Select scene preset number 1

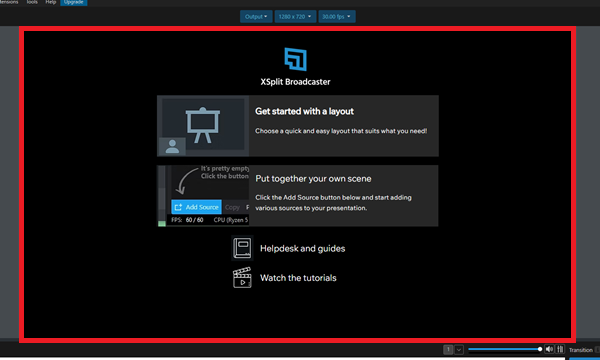pyautogui.click(x=448, y=349)
